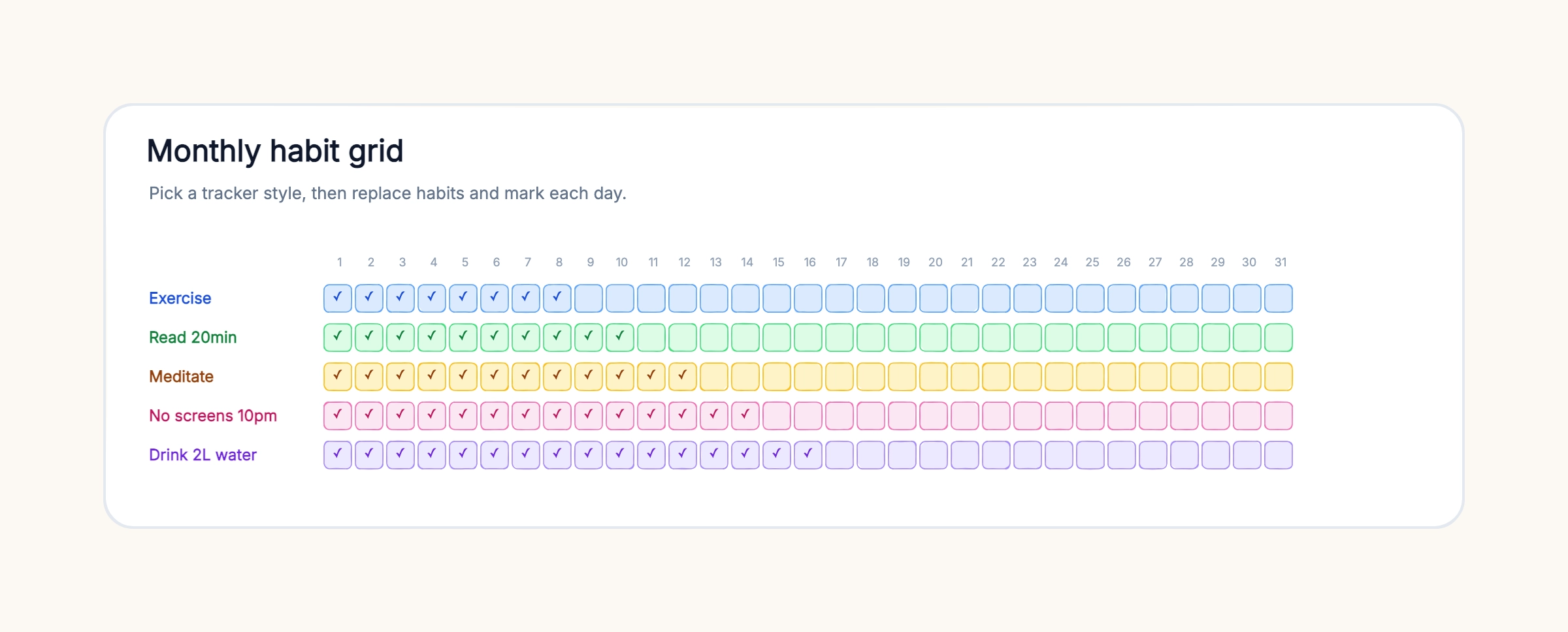Click the day 16 column header

809,262
